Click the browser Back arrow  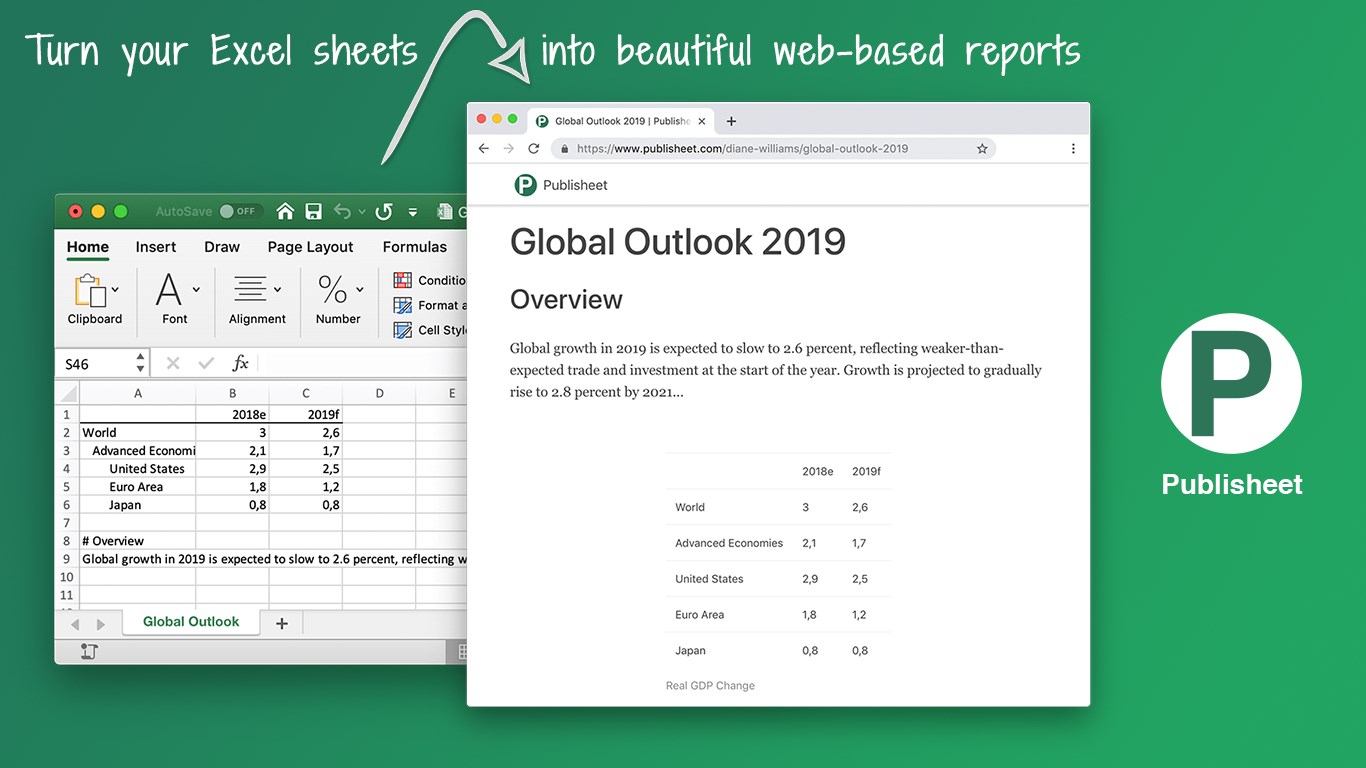[484, 148]
